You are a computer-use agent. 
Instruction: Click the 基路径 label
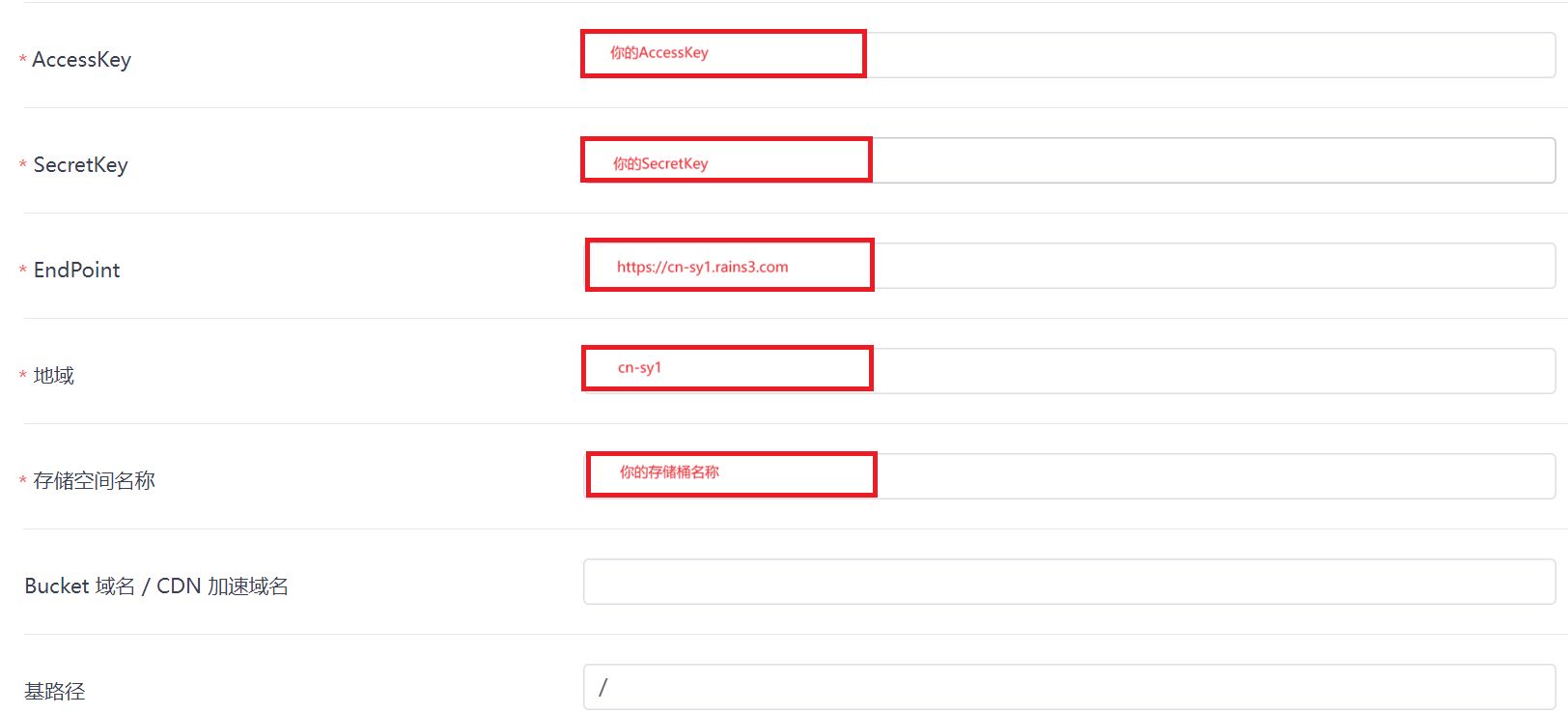click(x=54, y=692)
